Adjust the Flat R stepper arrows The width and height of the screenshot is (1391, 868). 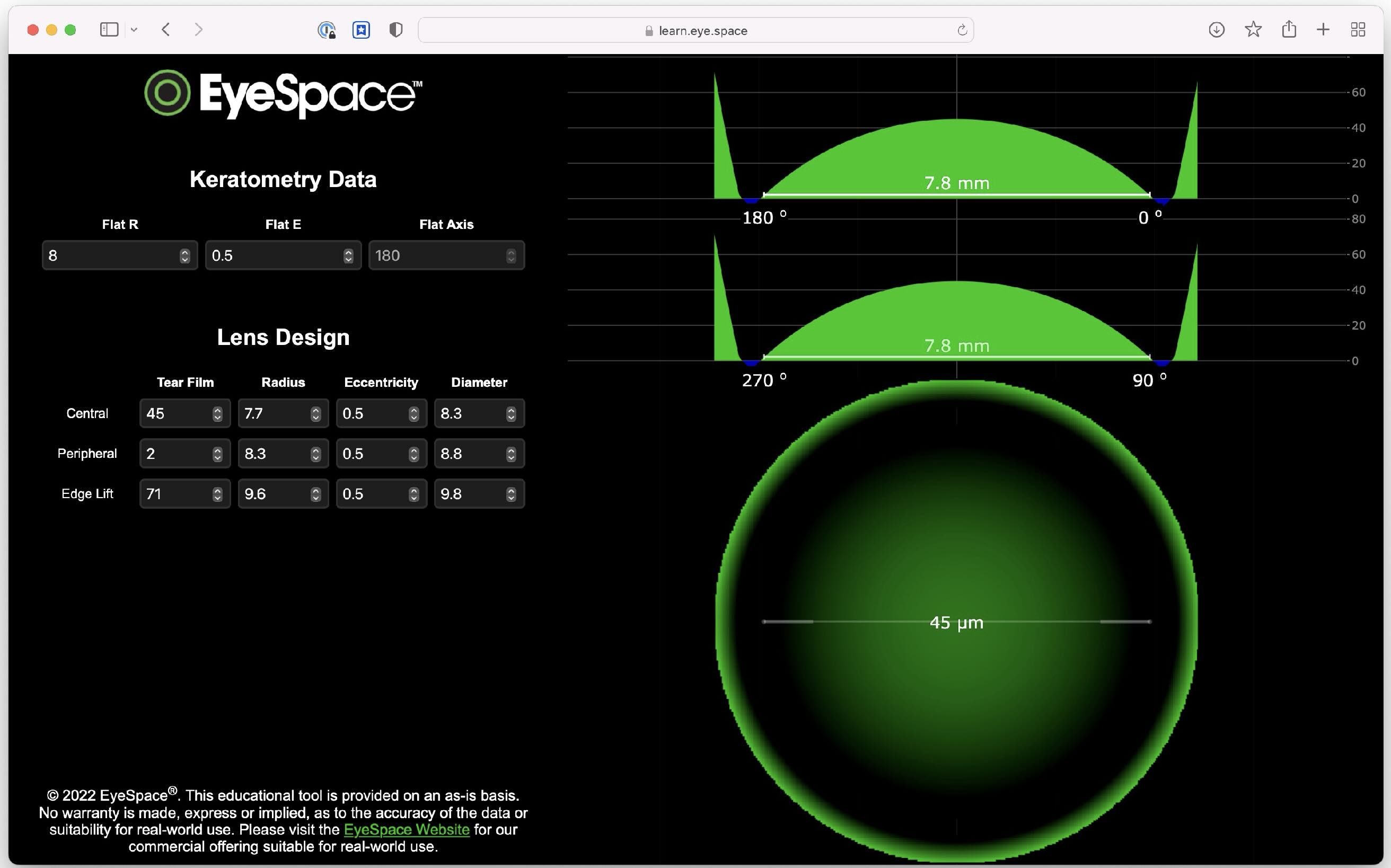185,256
